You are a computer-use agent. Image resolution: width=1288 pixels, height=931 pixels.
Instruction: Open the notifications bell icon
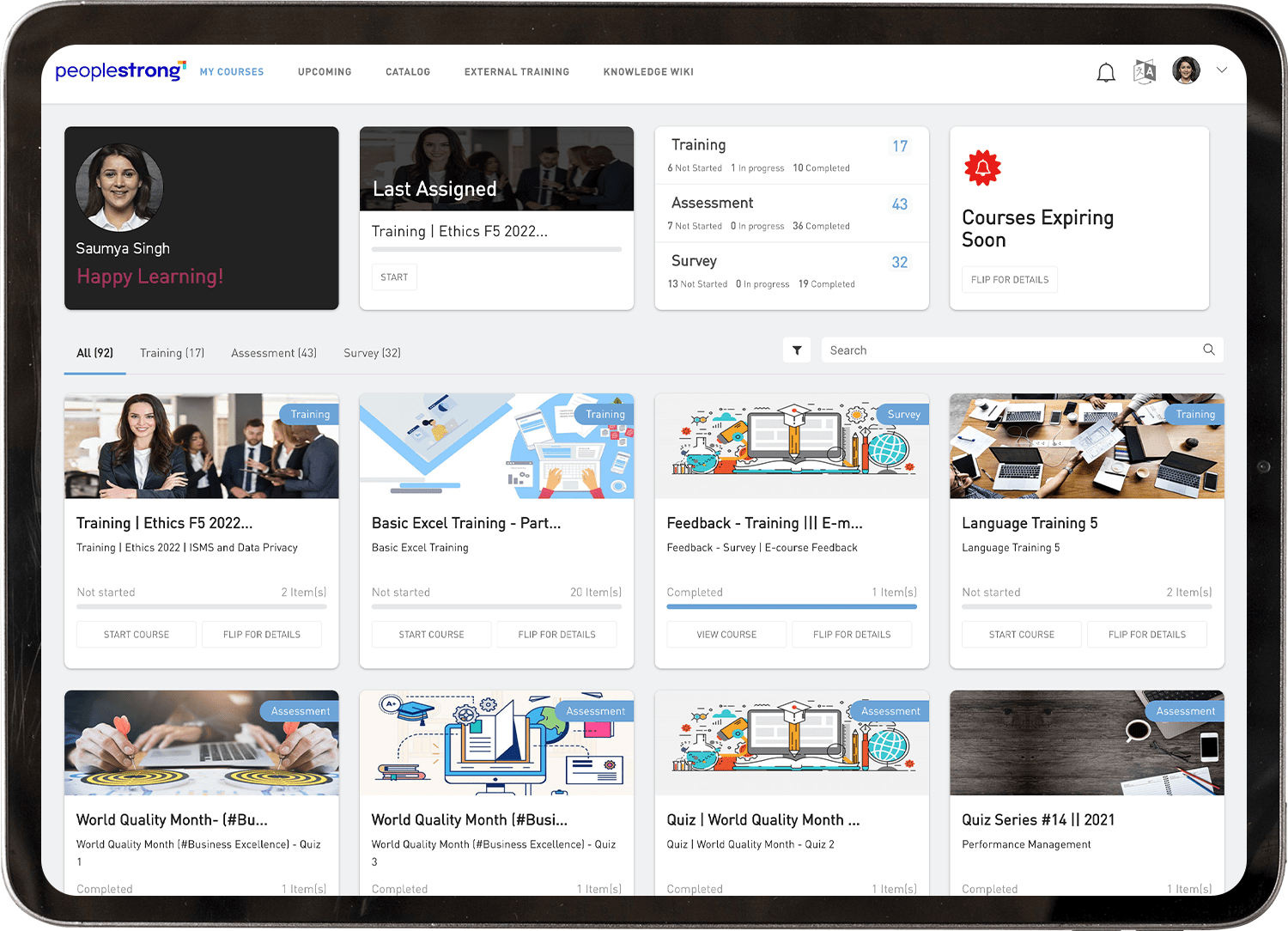coord(1106,73)
